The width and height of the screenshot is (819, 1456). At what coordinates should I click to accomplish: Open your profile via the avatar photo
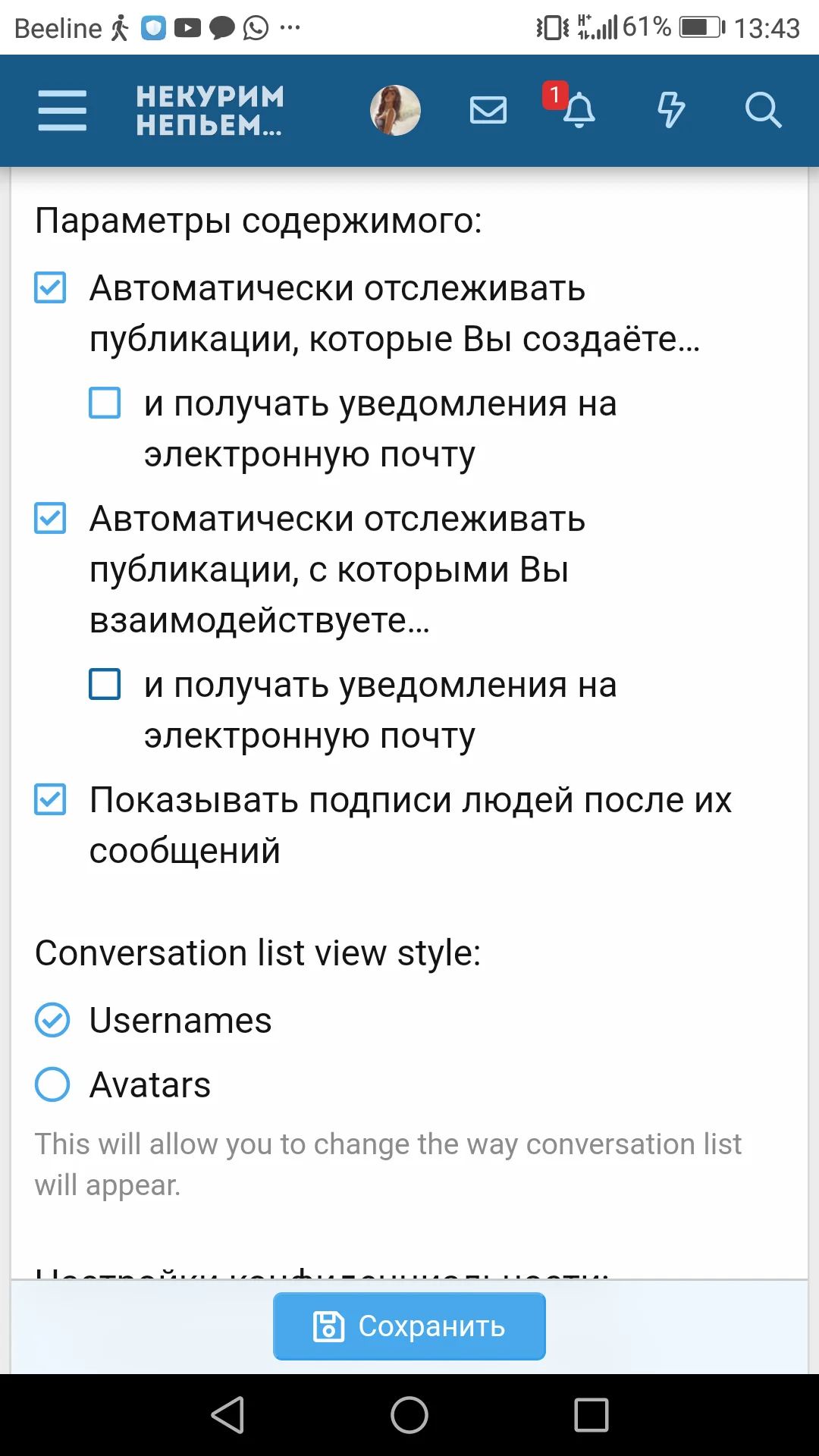[395, 110]
